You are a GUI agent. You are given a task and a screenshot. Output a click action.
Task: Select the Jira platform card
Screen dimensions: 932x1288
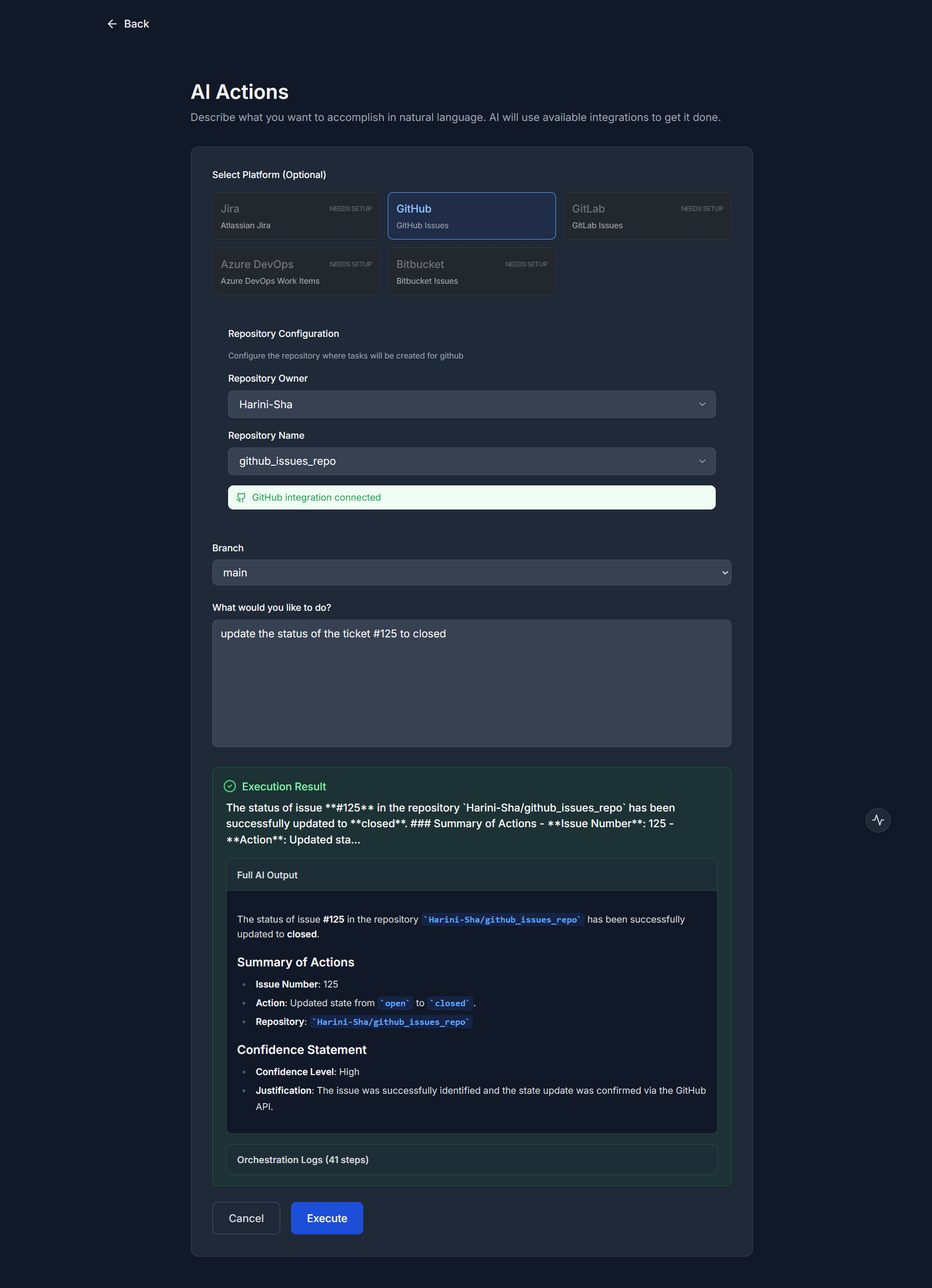tap(296, 216)
